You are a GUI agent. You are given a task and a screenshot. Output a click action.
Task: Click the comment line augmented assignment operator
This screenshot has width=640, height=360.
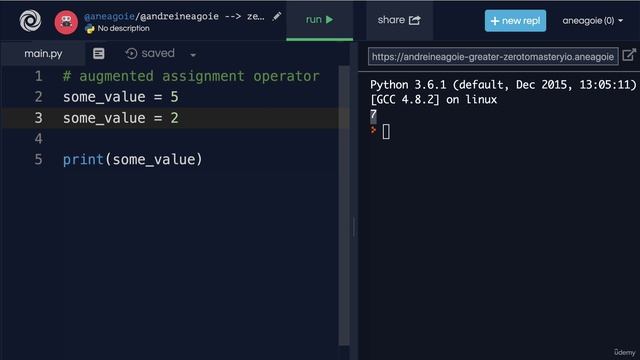191,76
